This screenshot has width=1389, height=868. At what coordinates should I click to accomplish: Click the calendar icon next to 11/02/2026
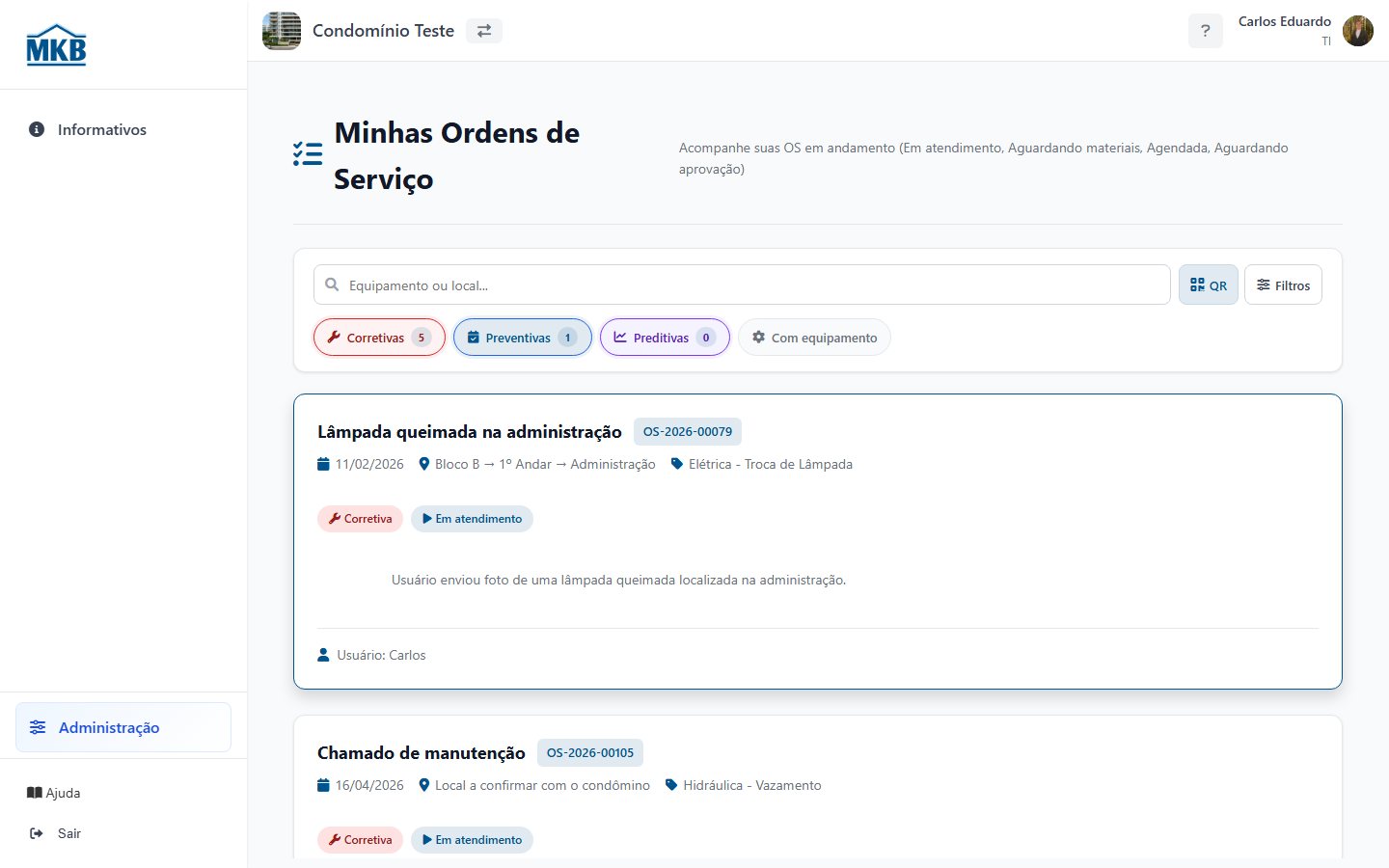[x=323, y=464]
